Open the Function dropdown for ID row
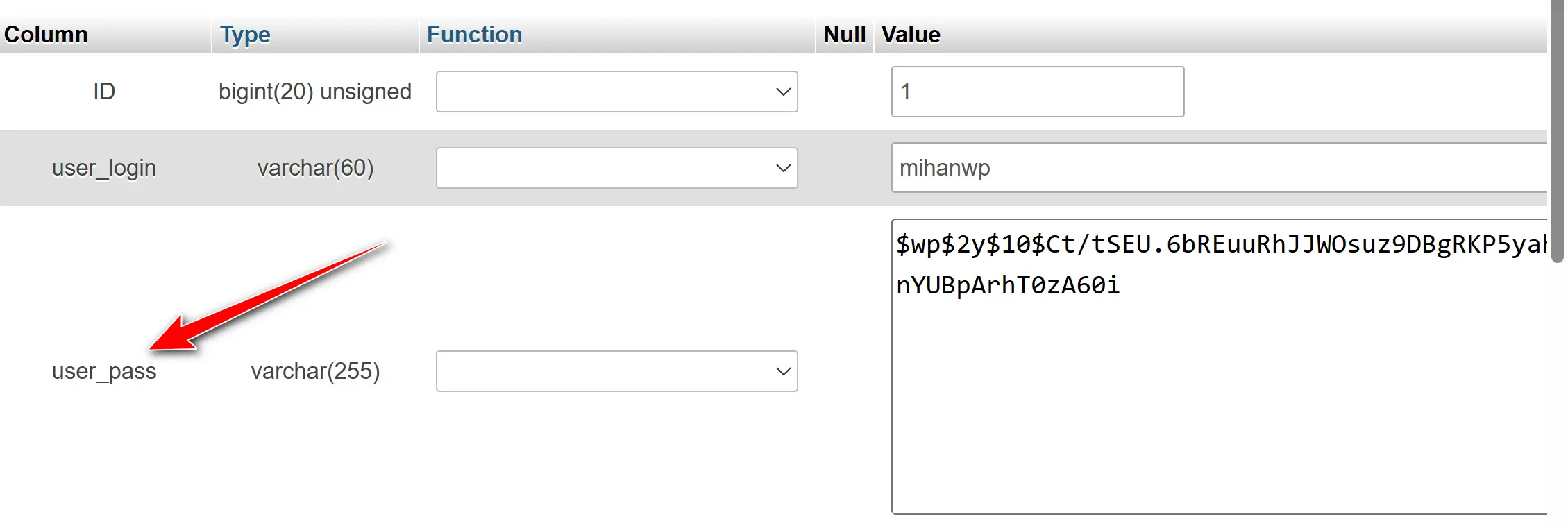Viewport: 1568px width, 528px height. [616, 92]
